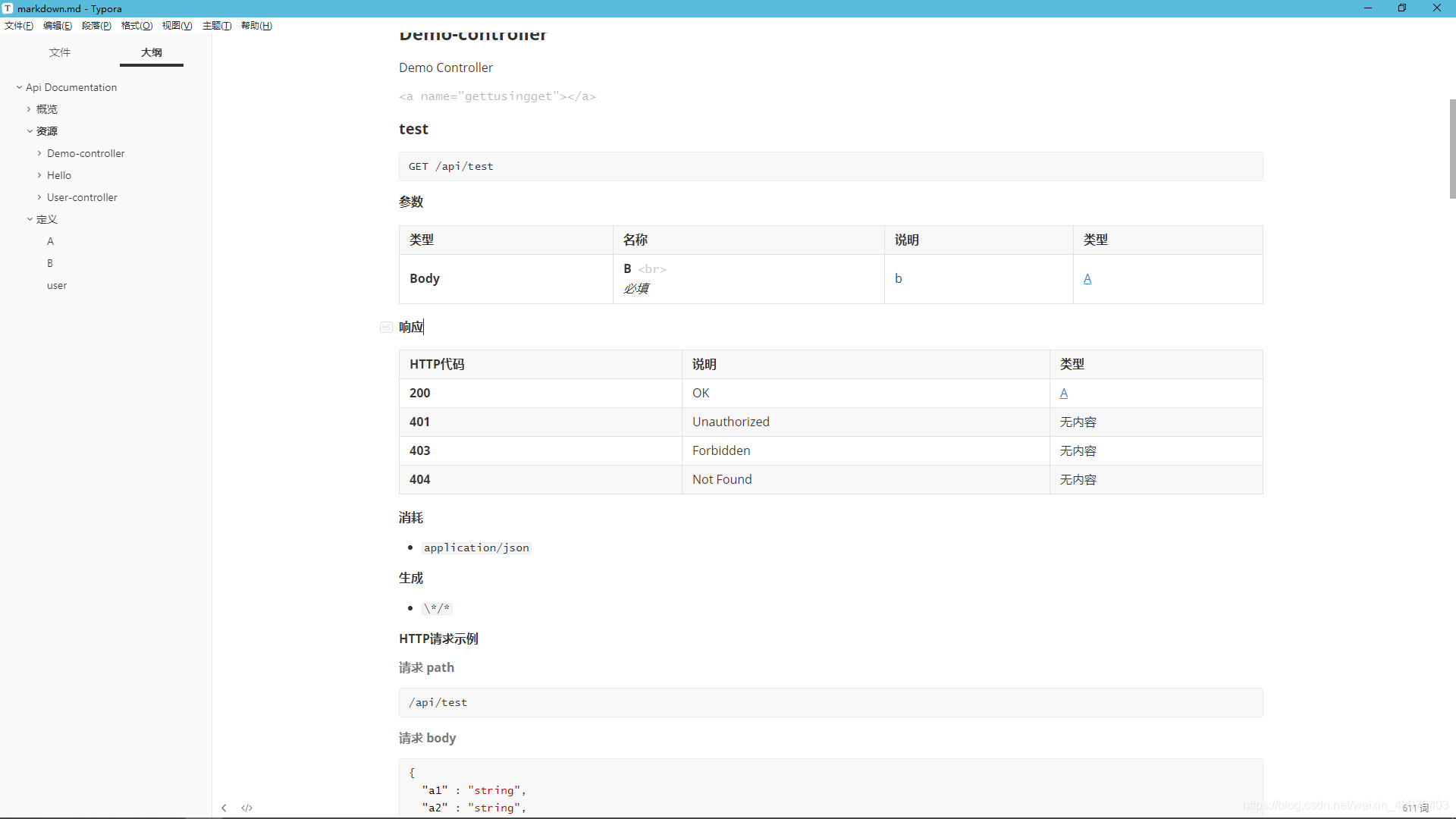Click the word count 611 词 in status bar

[x=1416, y=808]
